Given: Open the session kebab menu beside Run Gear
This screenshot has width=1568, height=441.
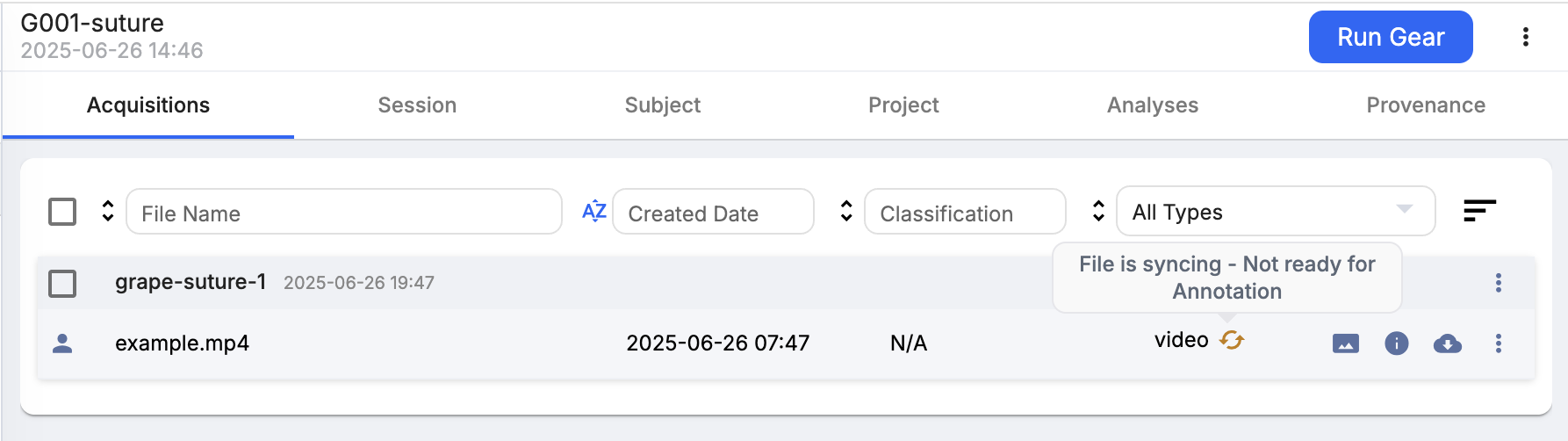Looking at the screenshot, I should pos(1525,37).
